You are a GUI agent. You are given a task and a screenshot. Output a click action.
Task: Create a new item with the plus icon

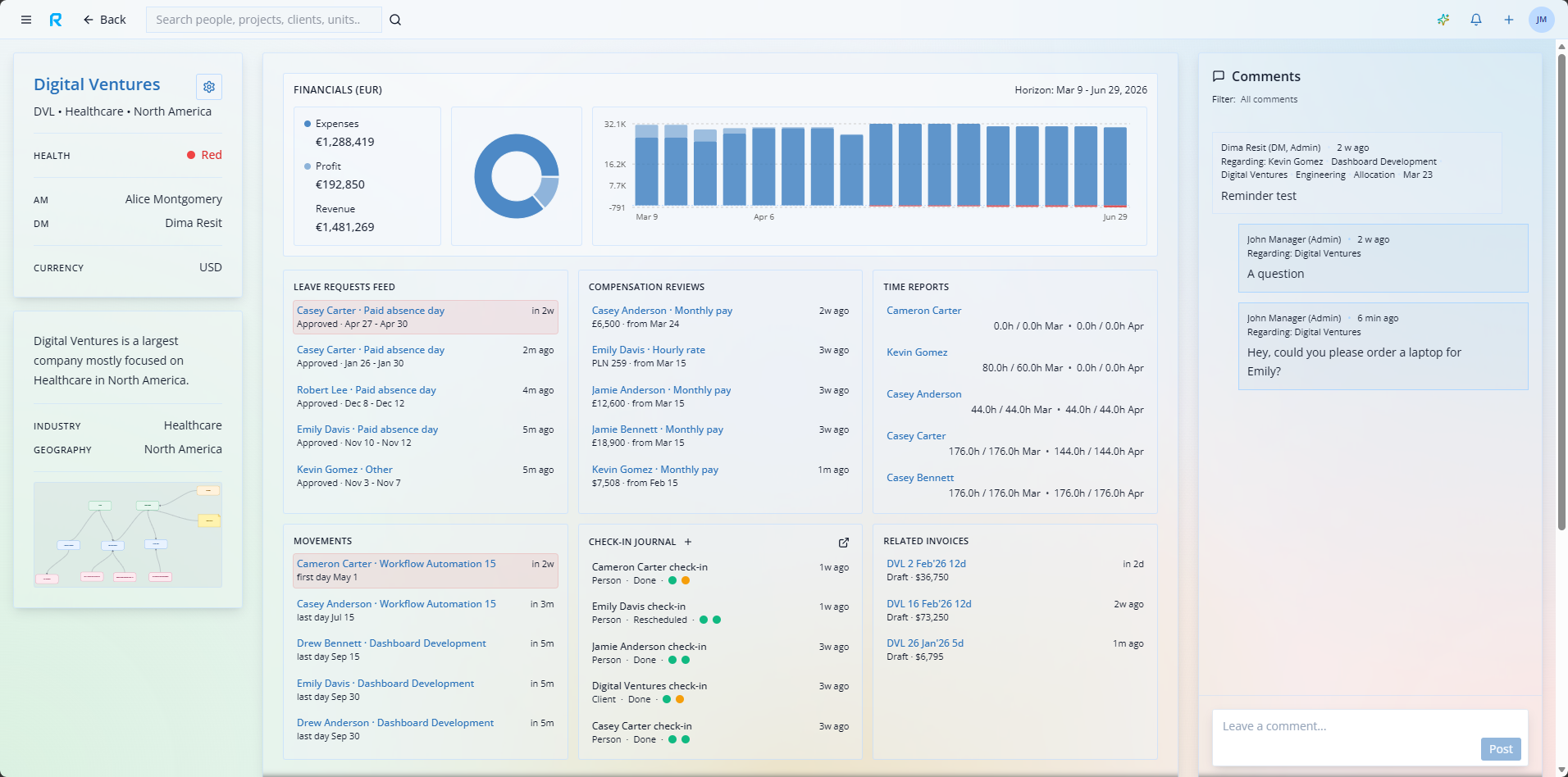tap(1508, 19)
